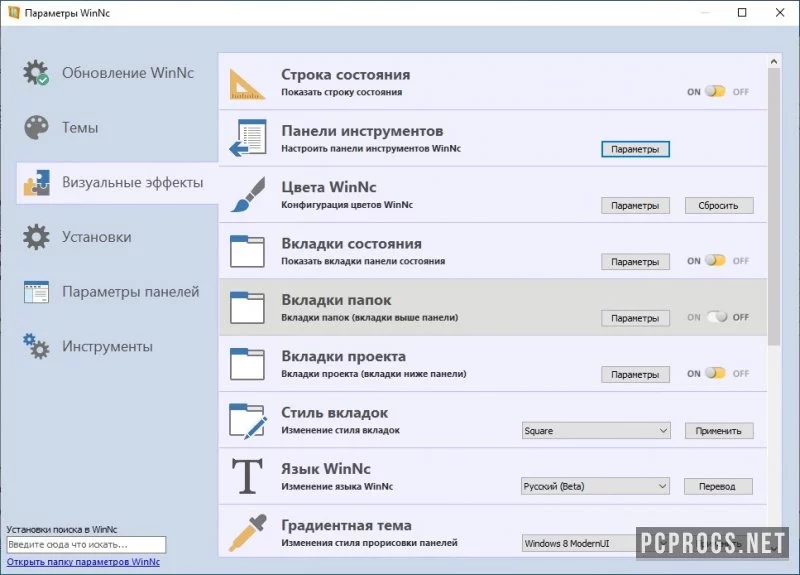Click the paintbrush icon of Цвета WinNc
Screen dimensions: 800x575
[247, 194]
